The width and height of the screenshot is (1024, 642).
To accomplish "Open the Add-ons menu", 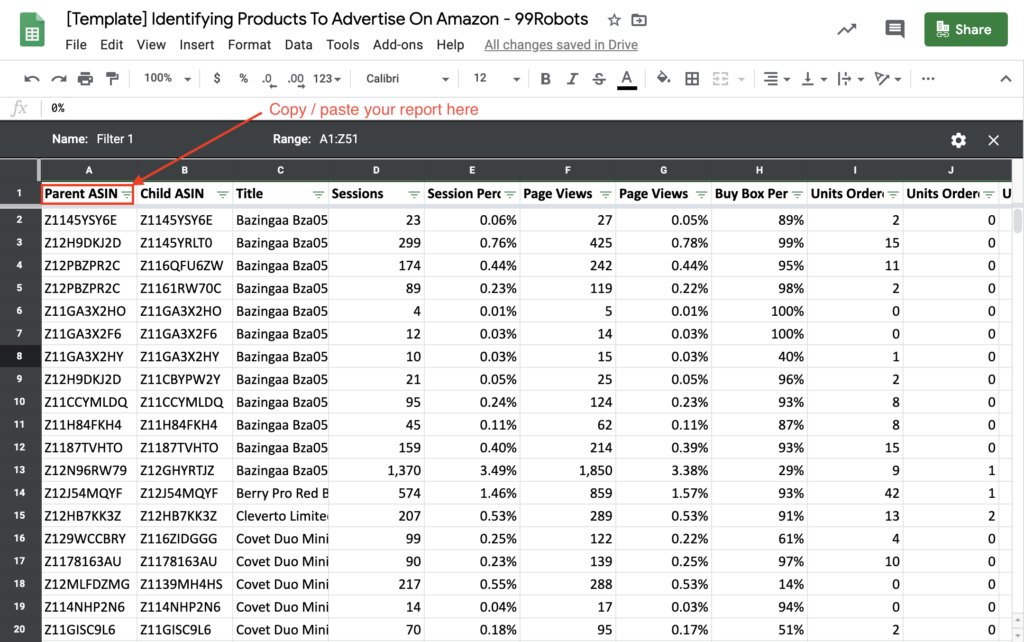I will 397,45.
